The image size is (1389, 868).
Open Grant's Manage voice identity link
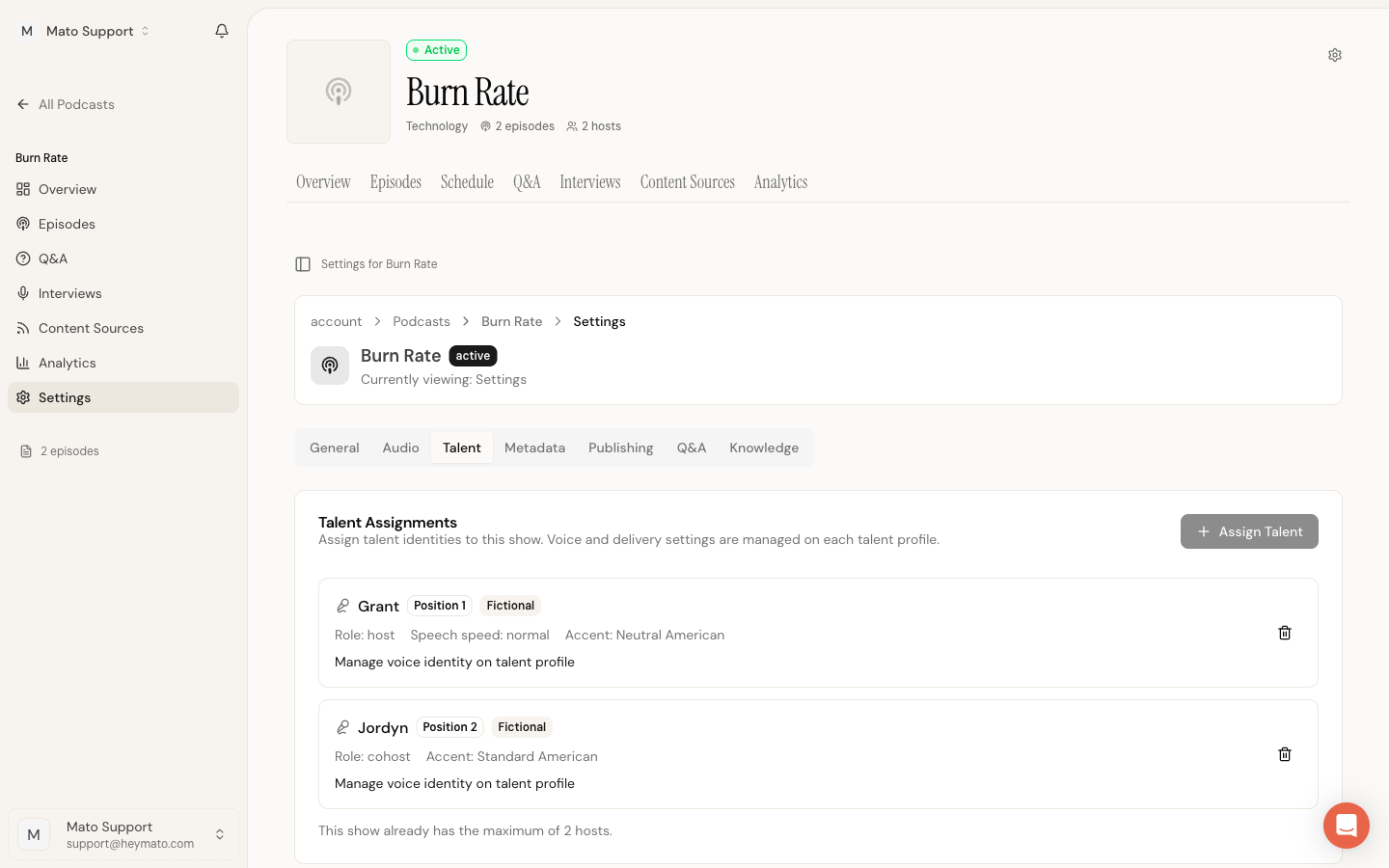click(x=454, y=662)
